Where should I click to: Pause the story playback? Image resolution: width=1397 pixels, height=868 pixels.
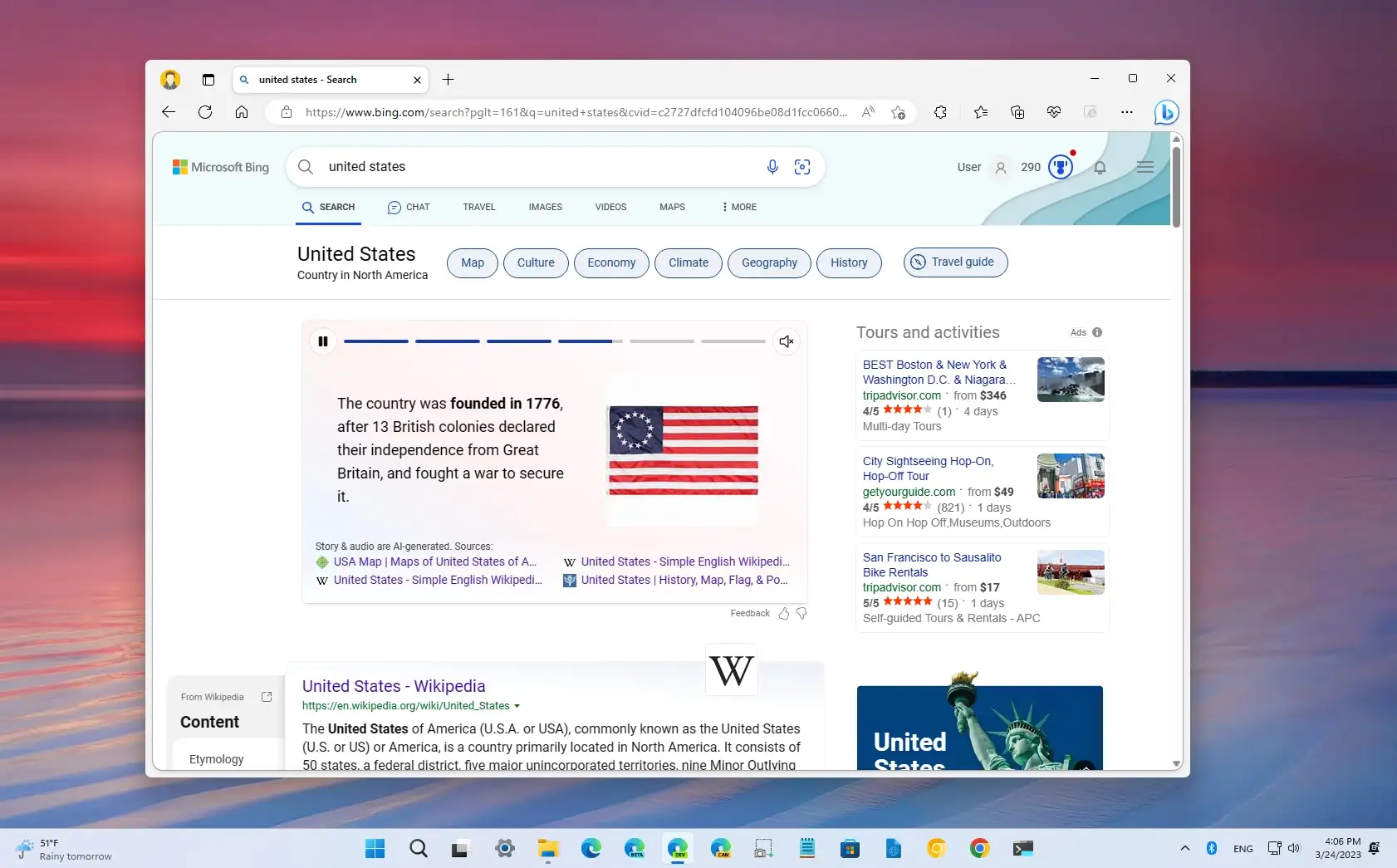[x=323, y=341]
